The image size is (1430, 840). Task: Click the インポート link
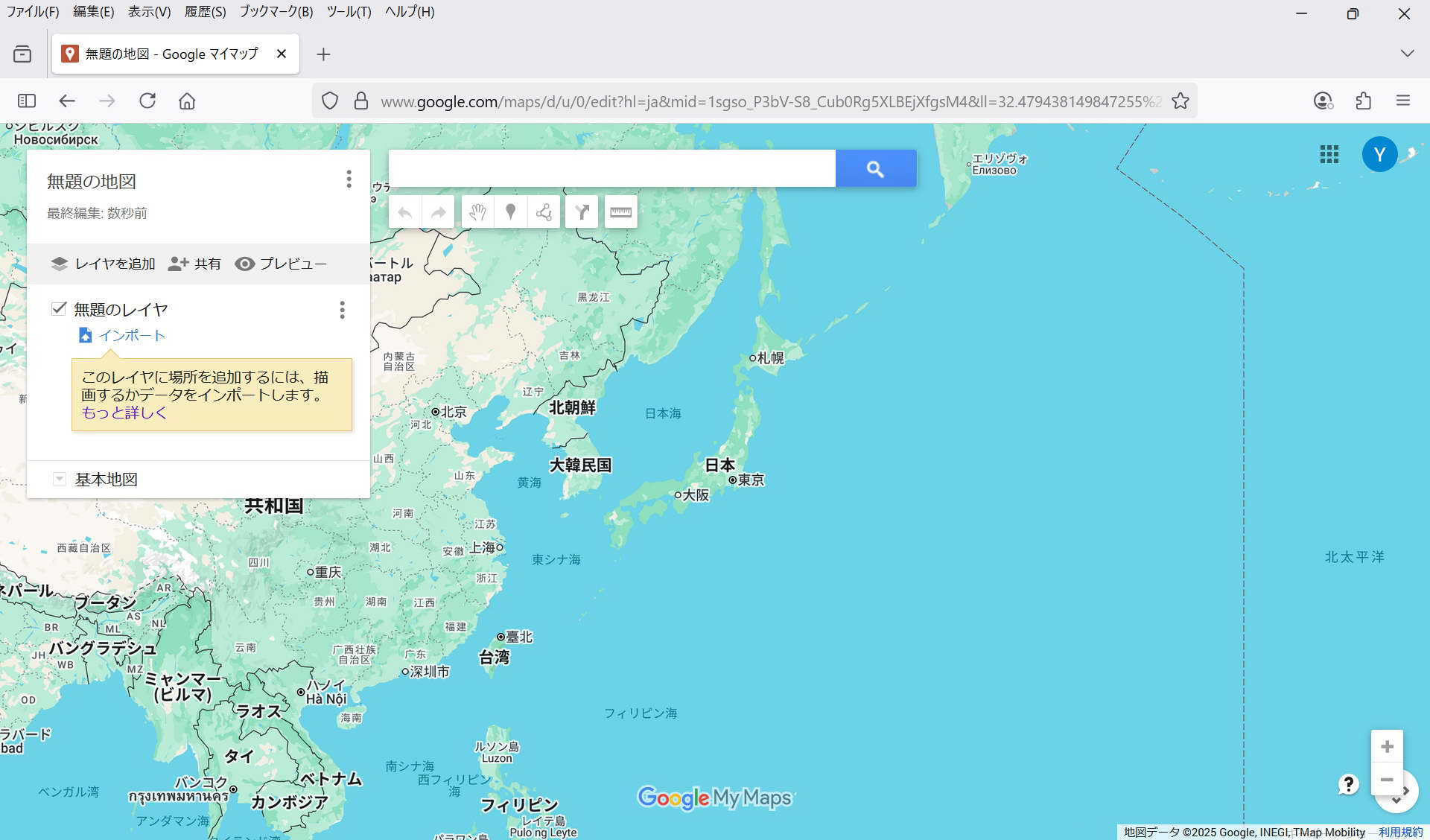pos(132,336)
